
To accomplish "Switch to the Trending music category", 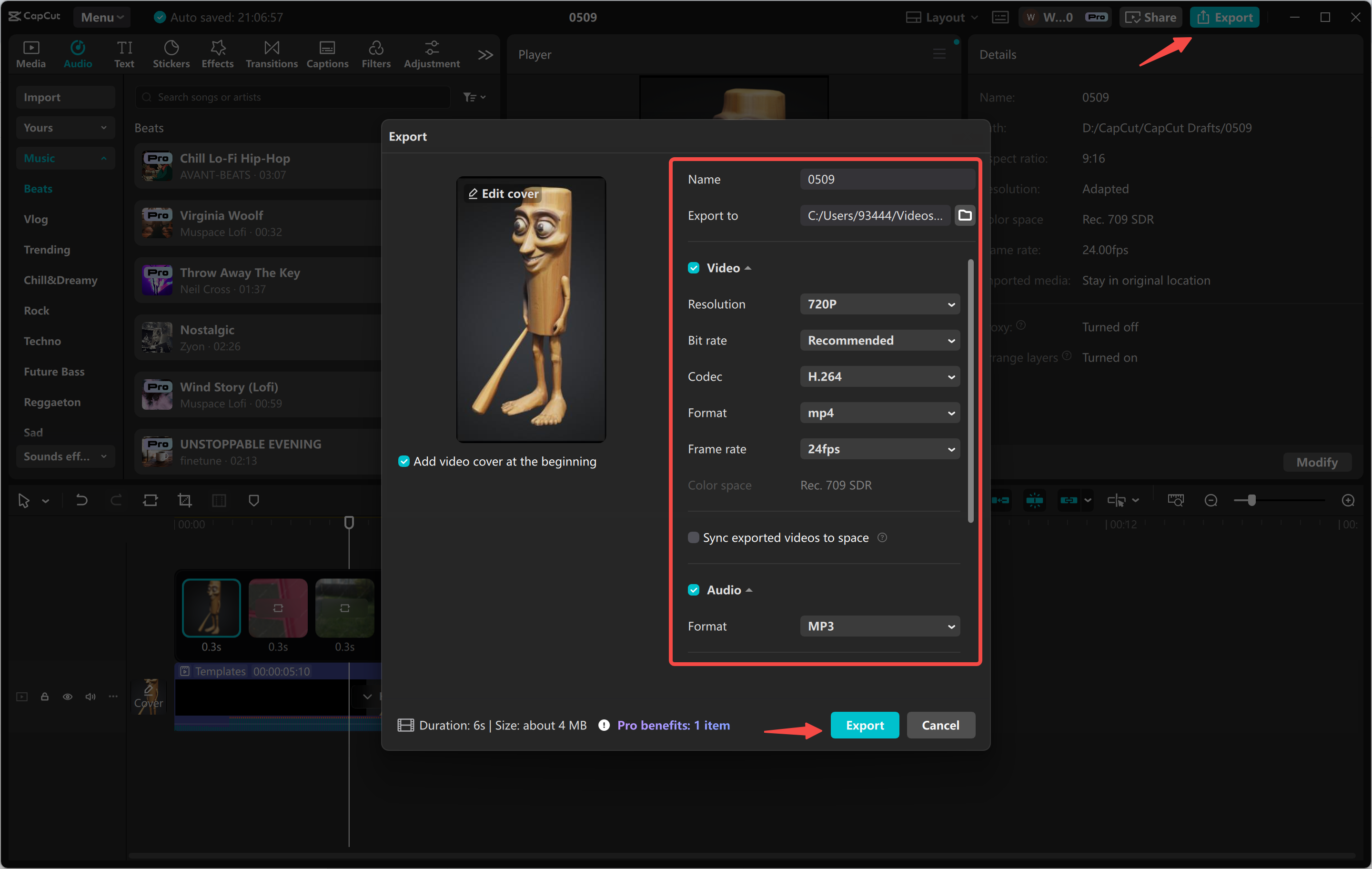I will click(47, 249).
